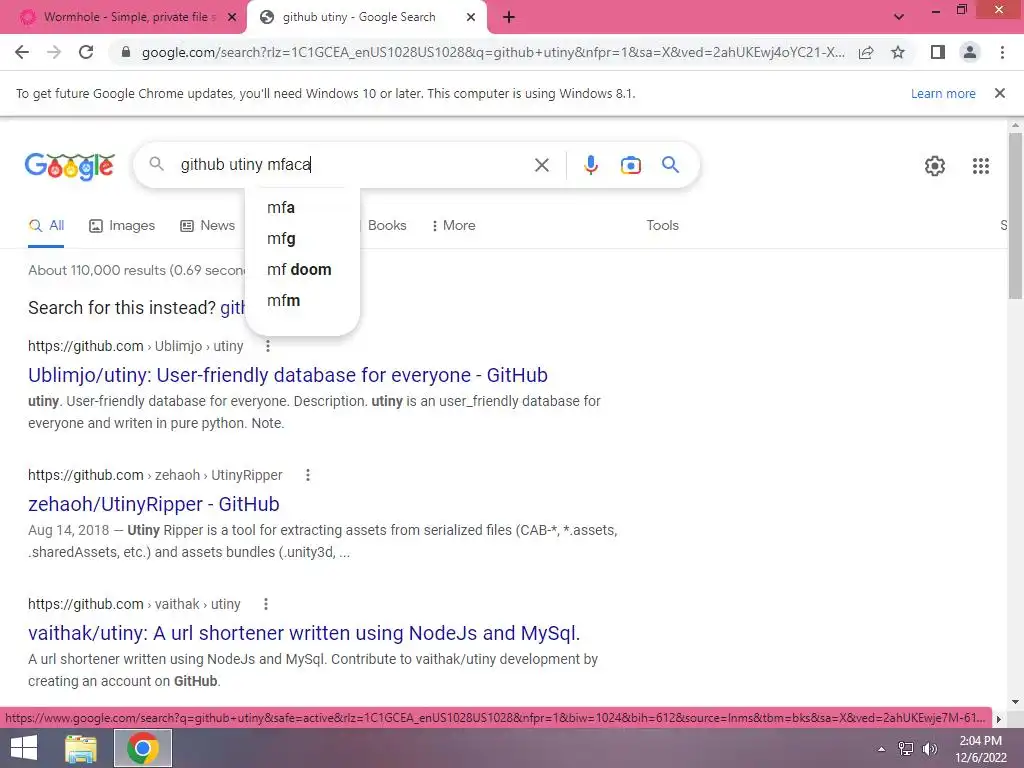Select the All results tab
This screenshot has height=768, width=1024.
coord(46,226)
